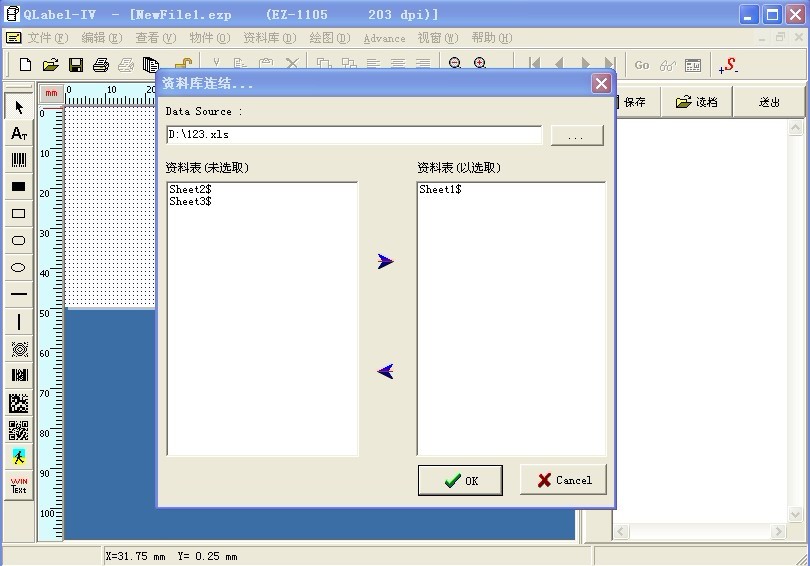The height and width of the screenshot is (566, 810).
Task: Pick the filled rectangle tool
Action: click(x=18, y=186)
